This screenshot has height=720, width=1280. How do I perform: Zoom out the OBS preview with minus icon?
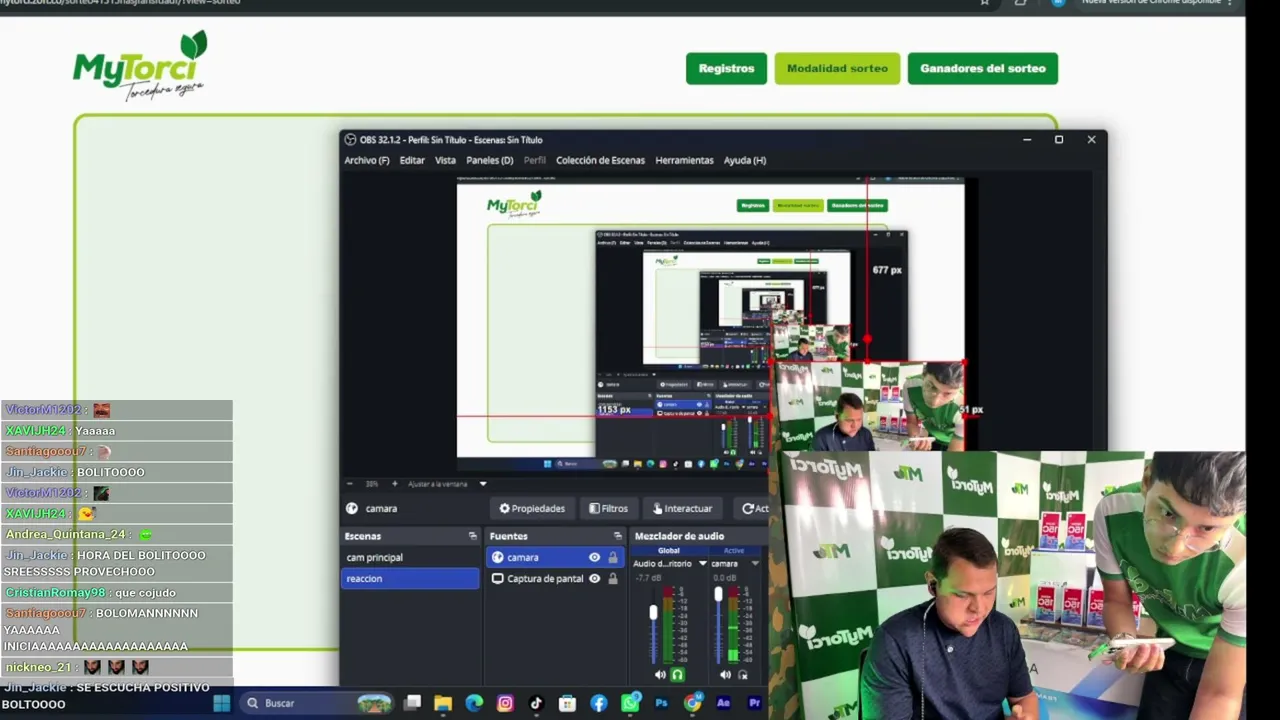(349, 484)
